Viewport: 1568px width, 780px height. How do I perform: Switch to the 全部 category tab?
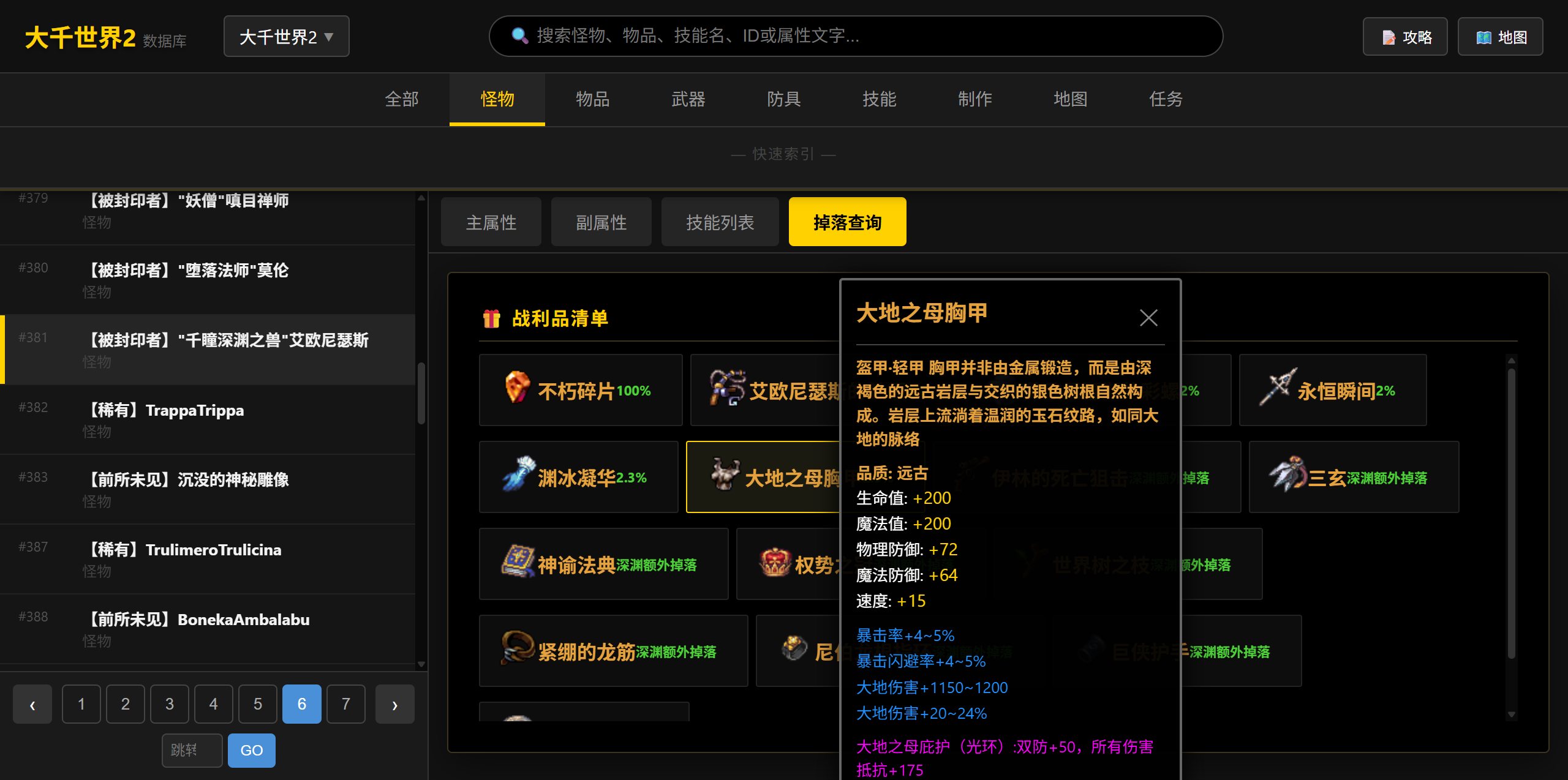(x=402, y=99)
